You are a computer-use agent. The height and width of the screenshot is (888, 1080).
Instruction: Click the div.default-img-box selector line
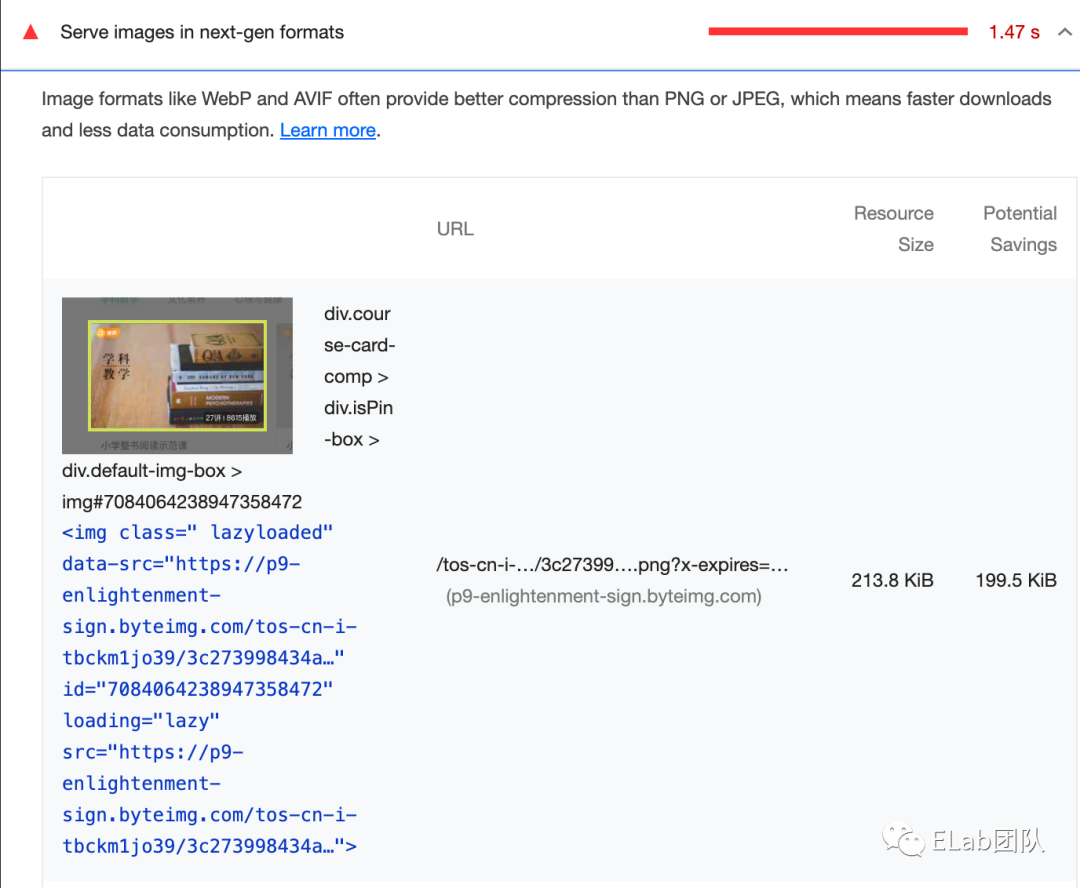point(152,471)
